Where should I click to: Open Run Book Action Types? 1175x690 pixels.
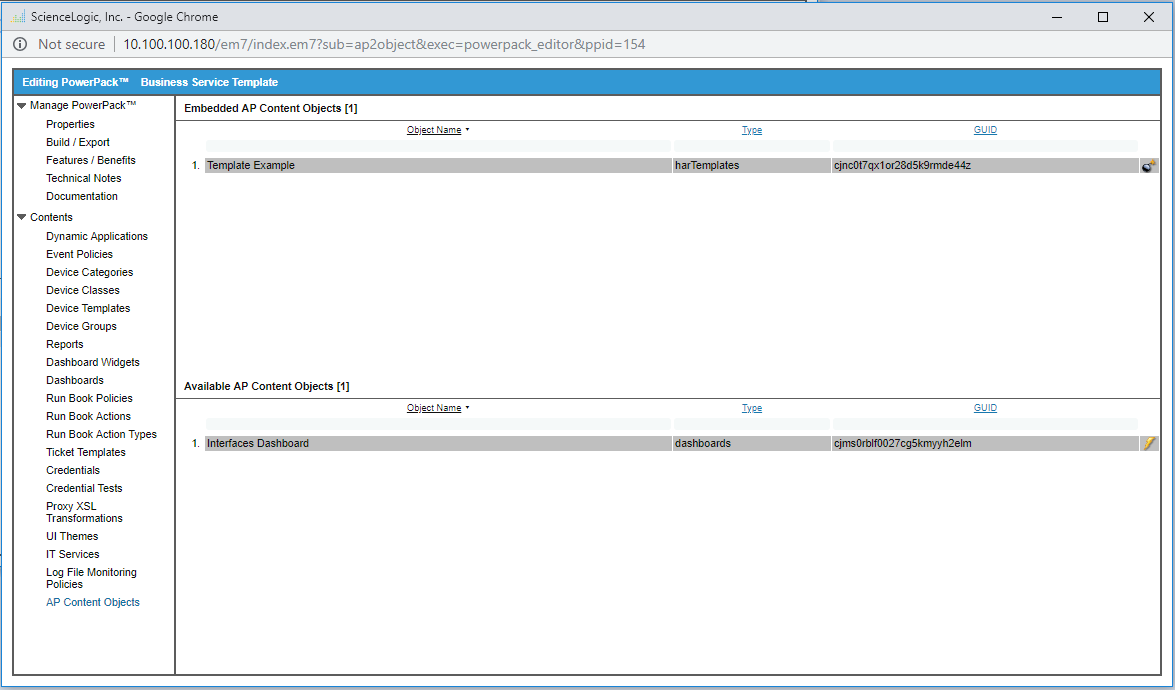tap(101, 434)
